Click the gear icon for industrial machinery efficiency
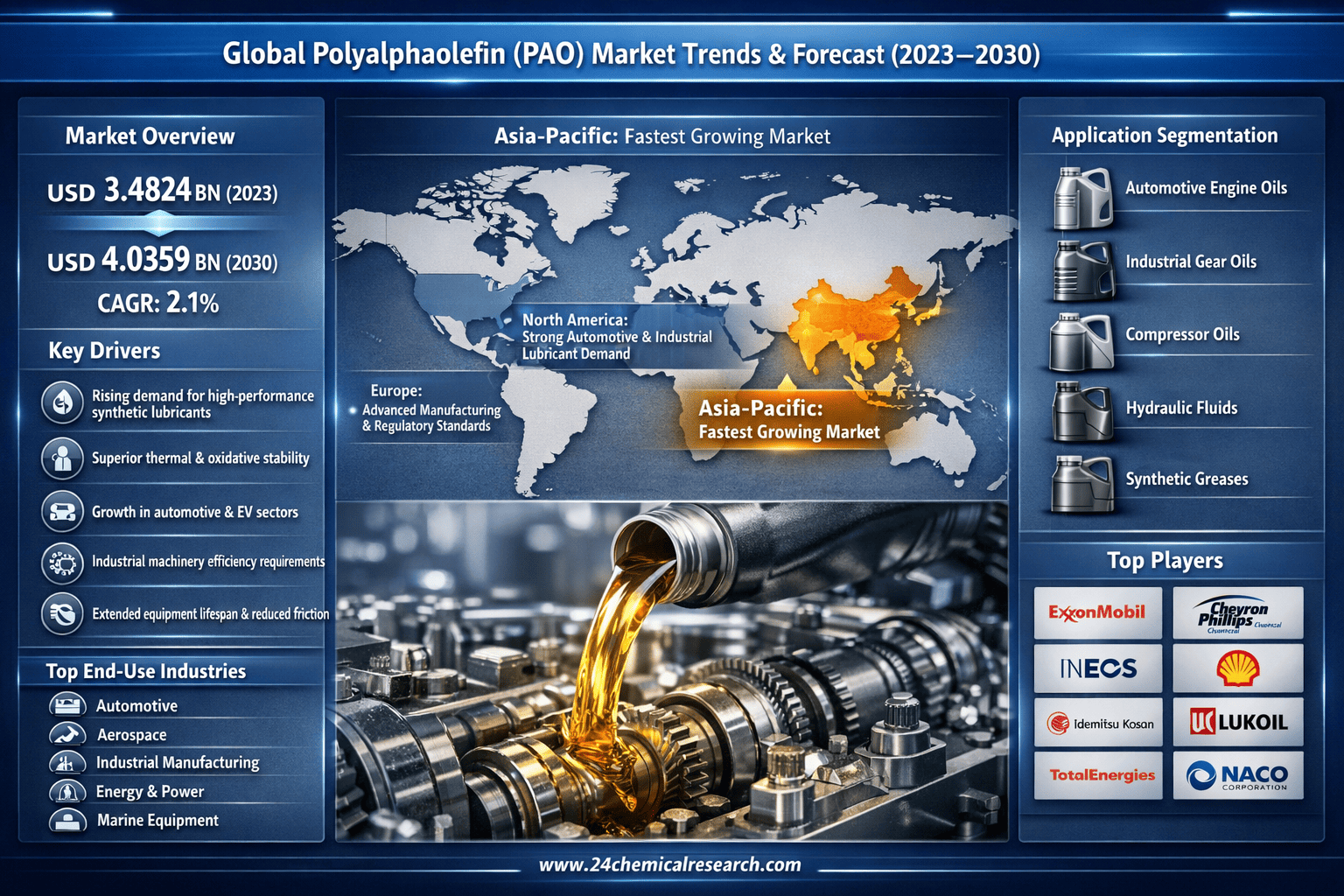Image resolution: width=1344 pixels, height=896 pixels. [x=62, y=563]
